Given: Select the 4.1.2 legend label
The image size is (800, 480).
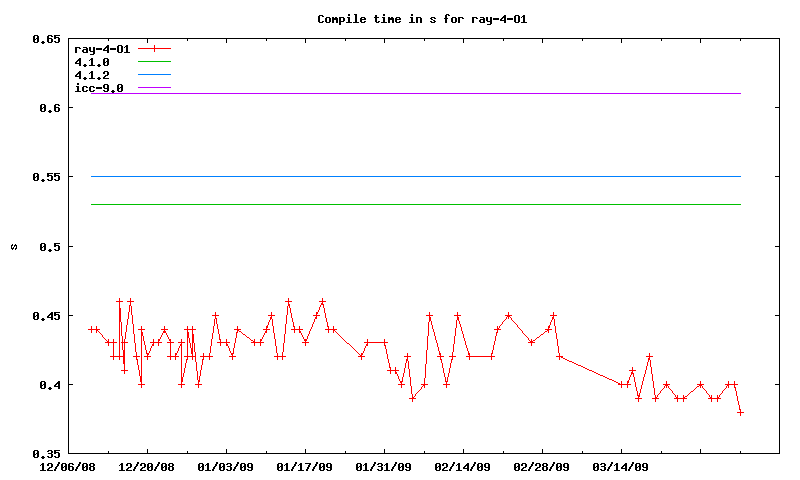Looking at the screenshot, I should pyautogui.click(x=92, y=75).
